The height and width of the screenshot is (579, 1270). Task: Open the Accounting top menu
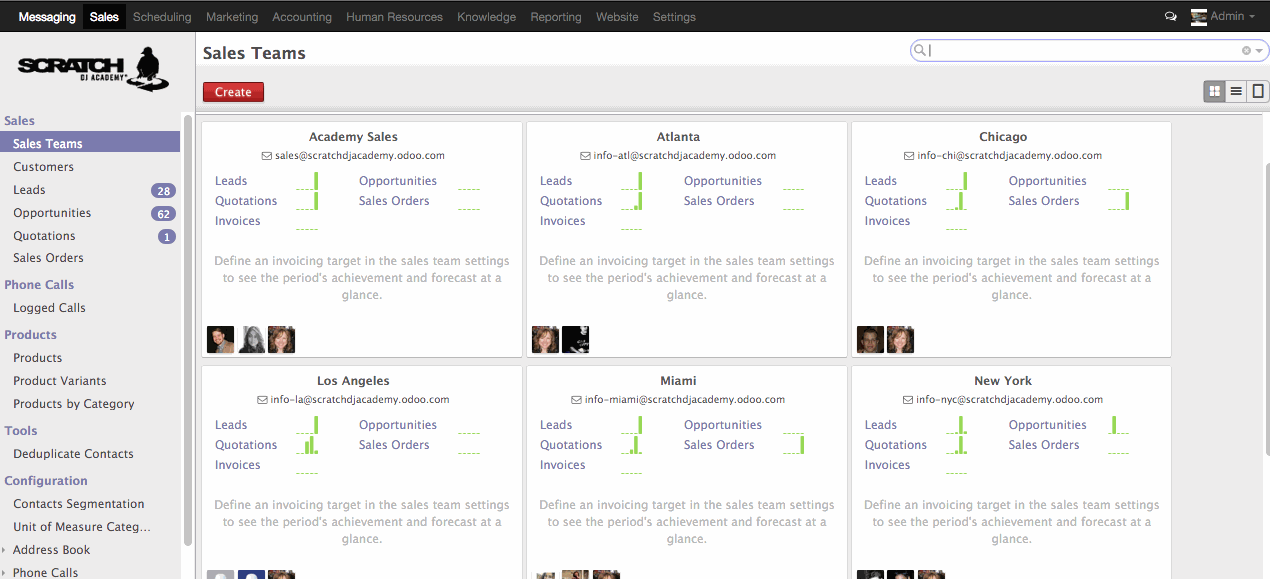(302, 17)
